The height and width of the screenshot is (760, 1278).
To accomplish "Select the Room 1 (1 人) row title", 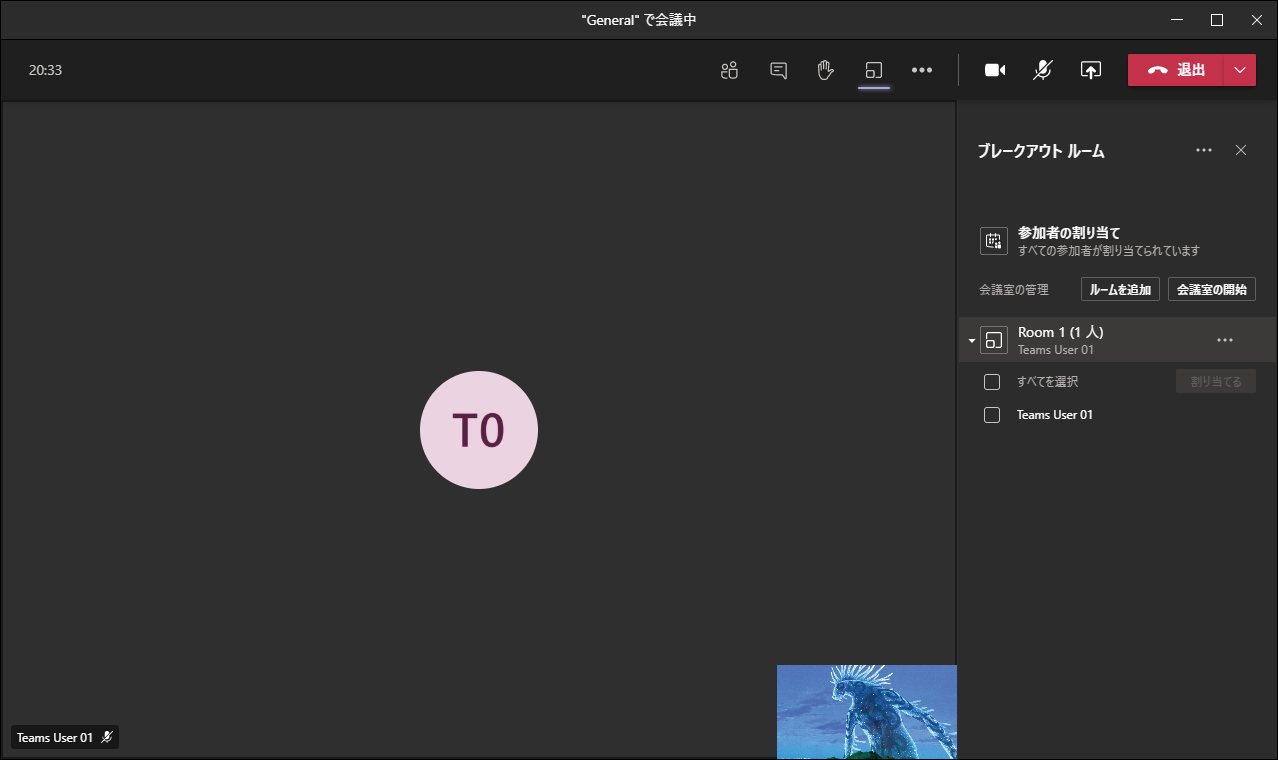I will (1061, 332).
